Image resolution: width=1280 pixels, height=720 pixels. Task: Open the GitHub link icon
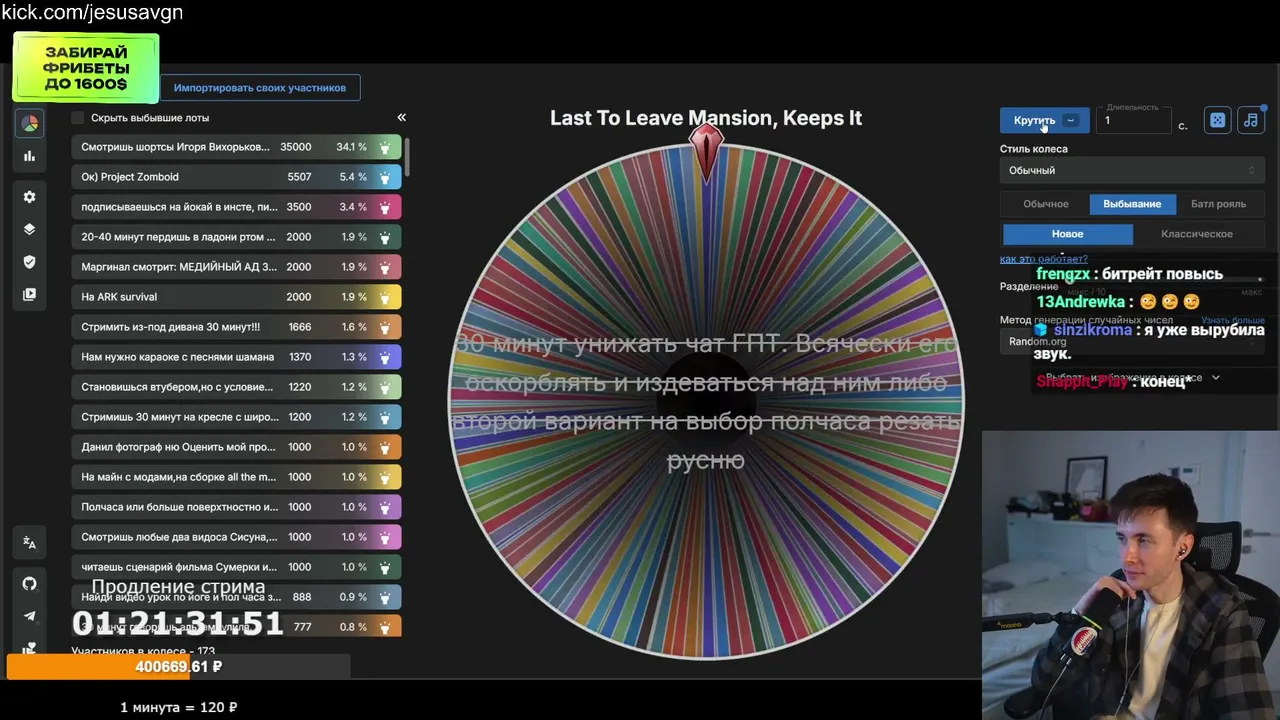[x=30, y=584]
